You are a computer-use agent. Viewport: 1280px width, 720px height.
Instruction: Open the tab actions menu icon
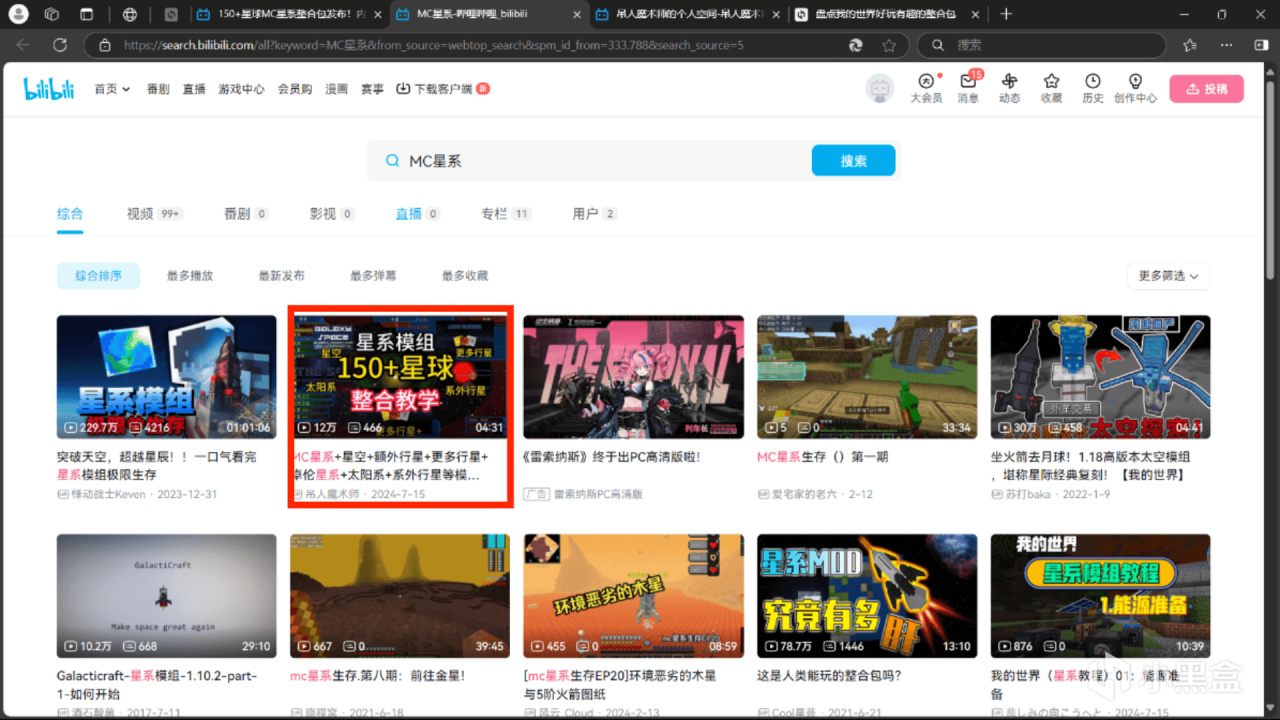[86, 15]
